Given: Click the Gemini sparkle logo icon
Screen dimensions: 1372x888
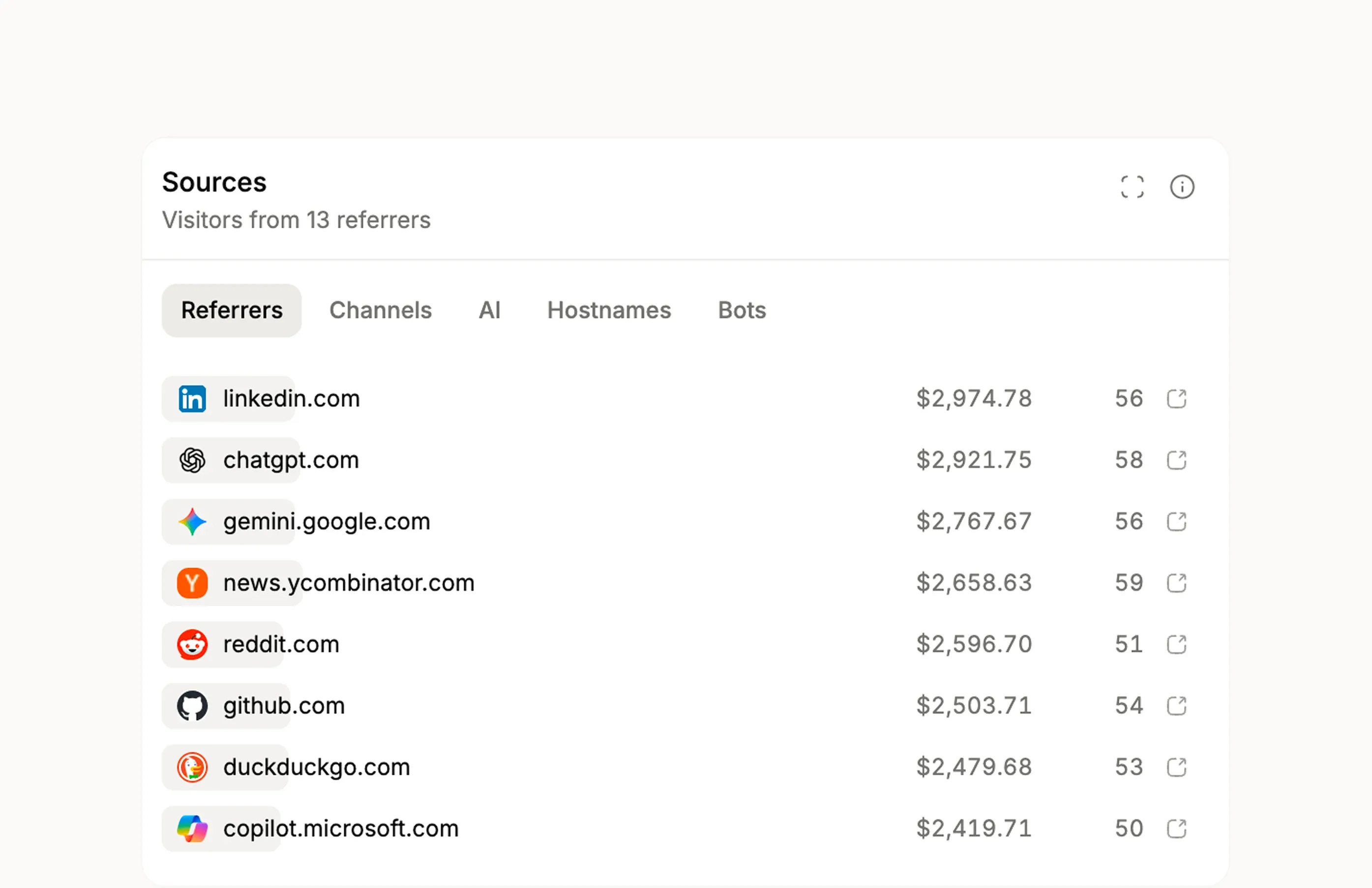Looking at the screenshot, I should tap(192, 521).
